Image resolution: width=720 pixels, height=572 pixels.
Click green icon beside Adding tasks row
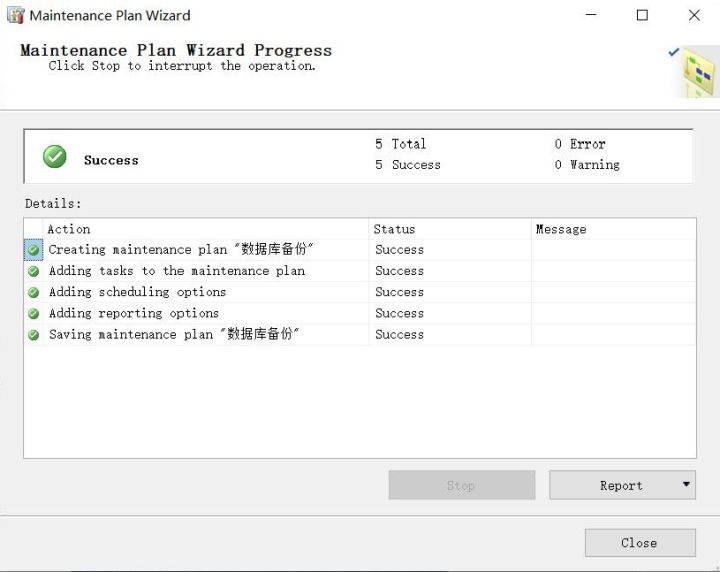click(x=34, y=271)
